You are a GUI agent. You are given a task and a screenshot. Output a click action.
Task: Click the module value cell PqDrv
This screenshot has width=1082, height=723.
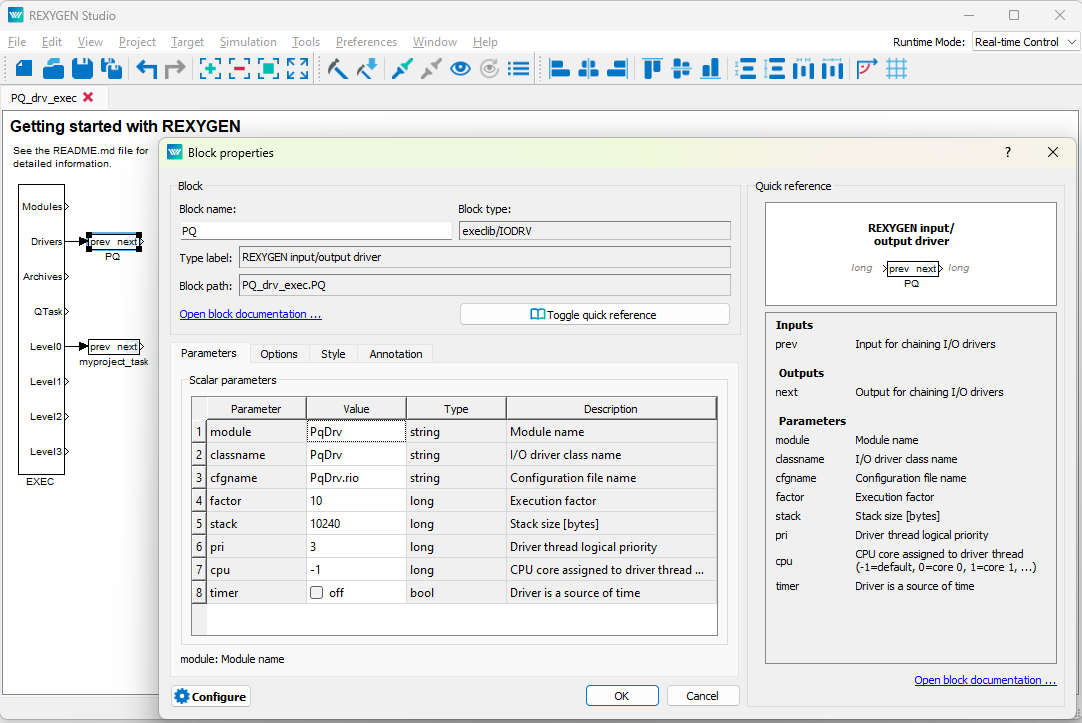pyautogui.click(x=356, y=432)
